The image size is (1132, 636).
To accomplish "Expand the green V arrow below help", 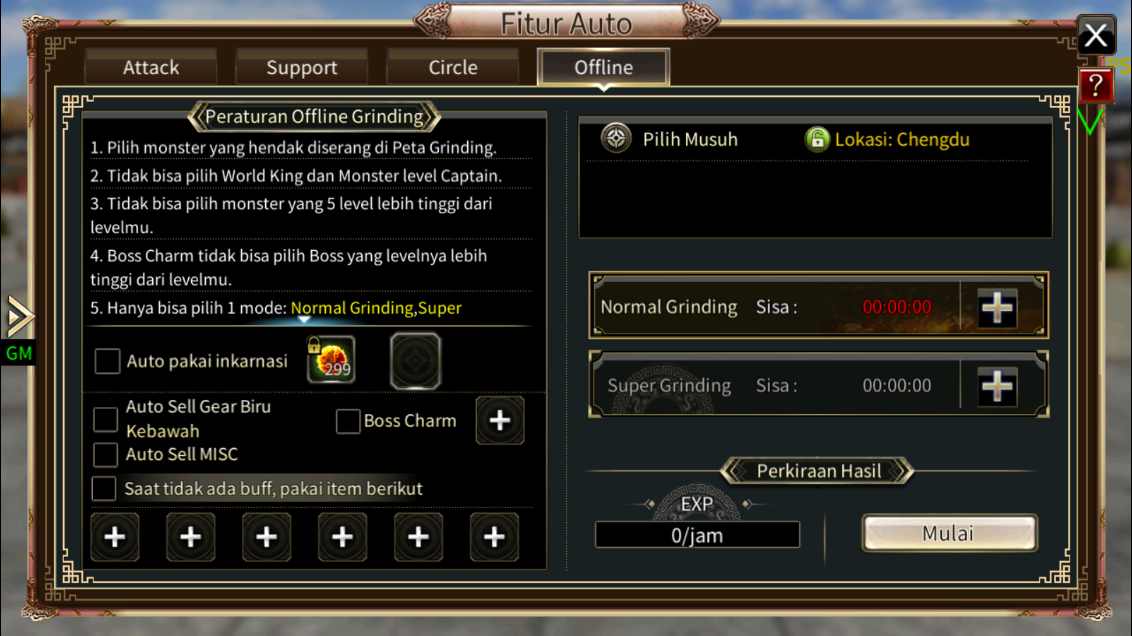I will tap(1090, 121).
